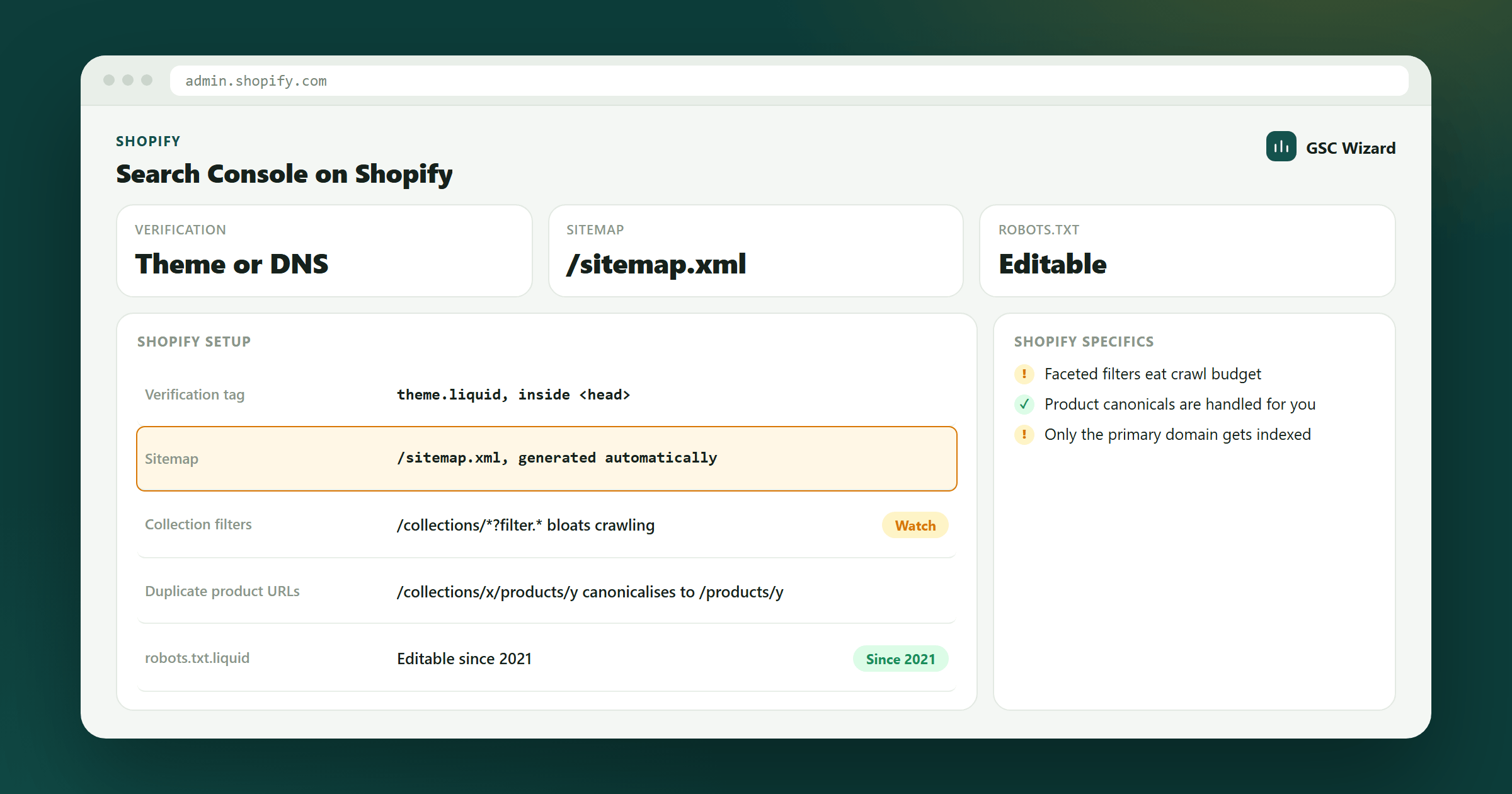Viewport: 1512px width, 794px height.
Task: Click 'Editable since 2021' text
Action: (x=464, y=659)
